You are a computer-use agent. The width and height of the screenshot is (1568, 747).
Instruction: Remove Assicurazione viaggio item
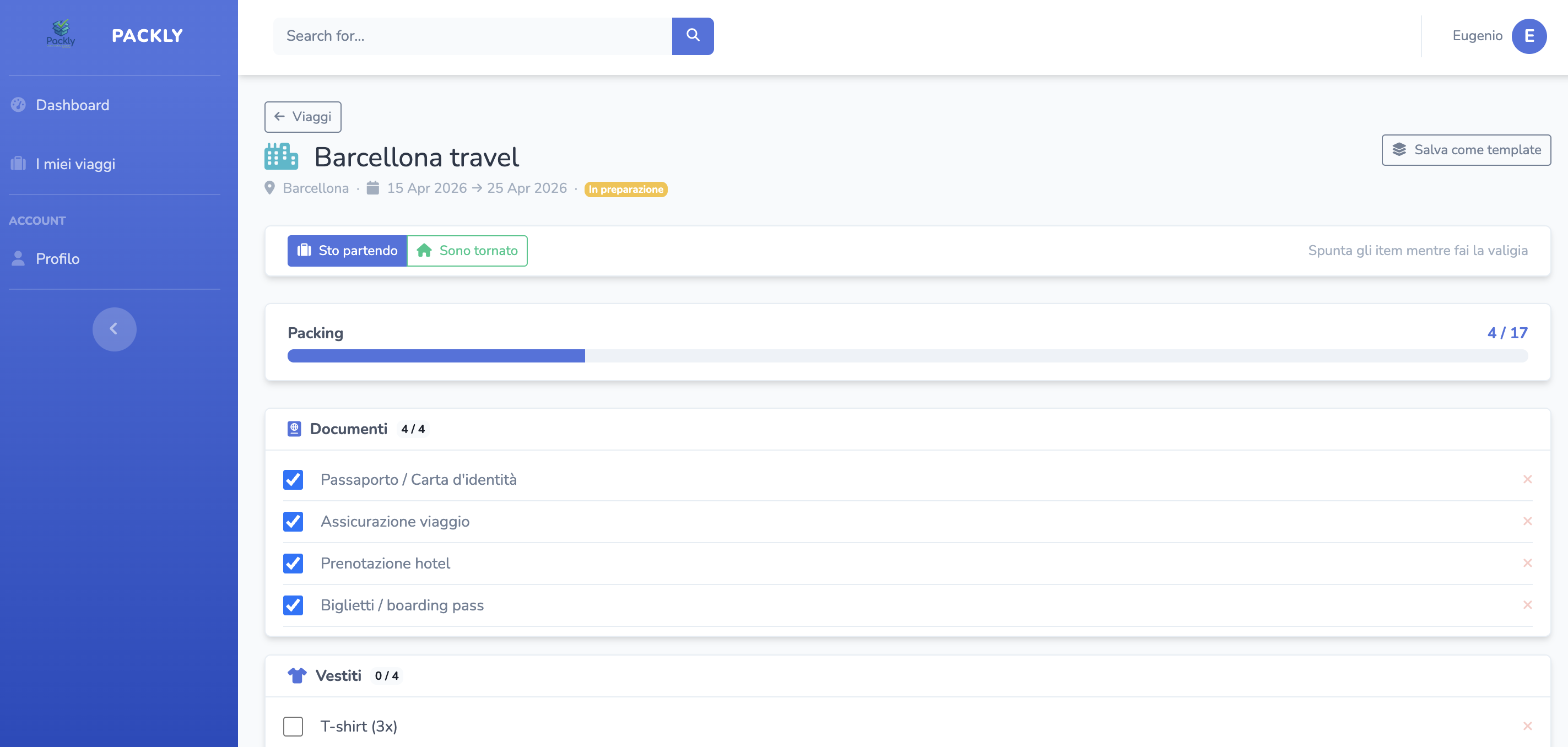[1527, 521]
